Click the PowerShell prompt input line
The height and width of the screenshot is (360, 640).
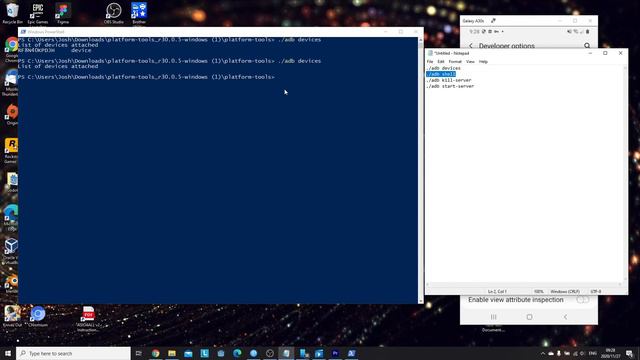click(147, 77)
